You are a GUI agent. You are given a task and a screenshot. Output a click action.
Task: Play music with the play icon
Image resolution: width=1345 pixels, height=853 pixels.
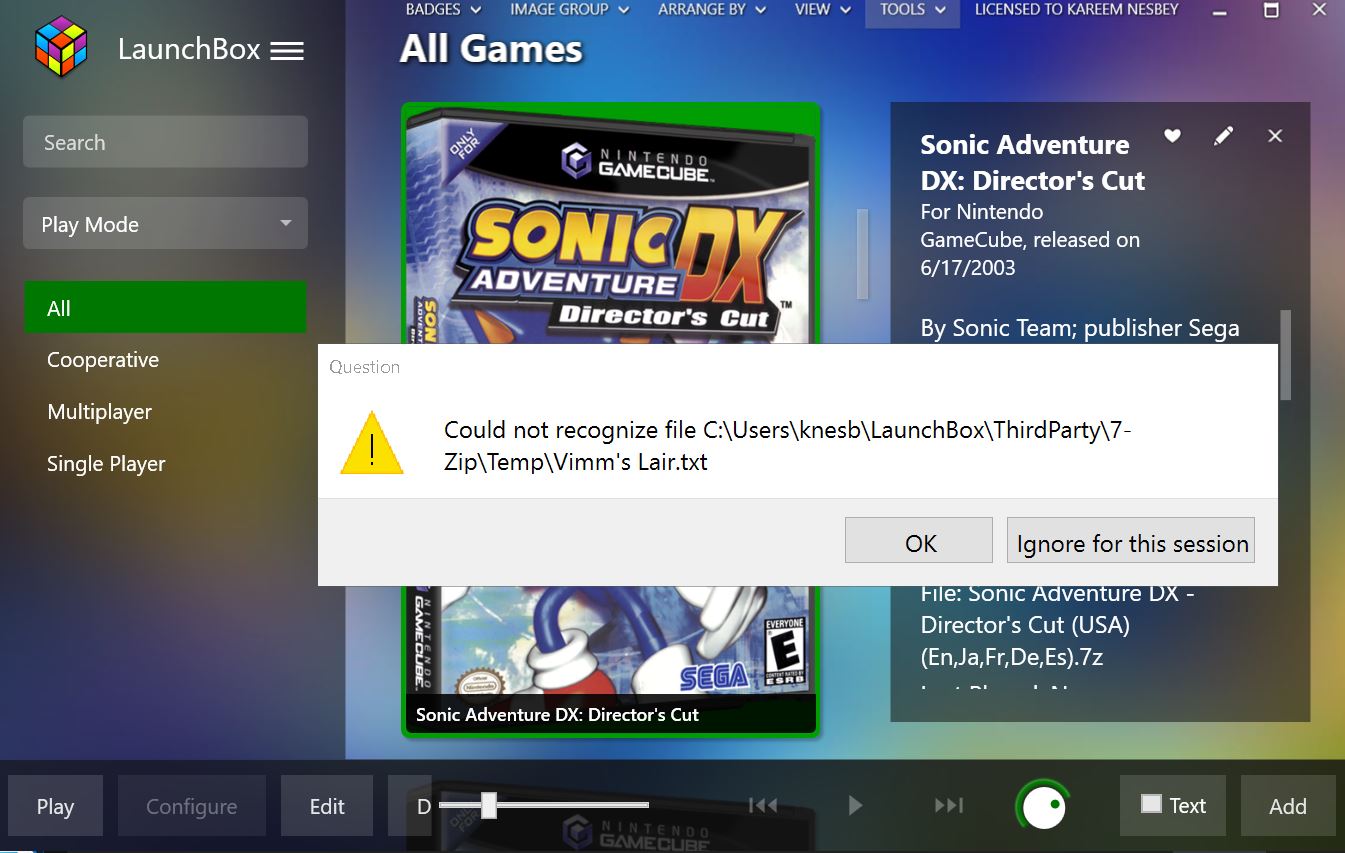[855, 805]
